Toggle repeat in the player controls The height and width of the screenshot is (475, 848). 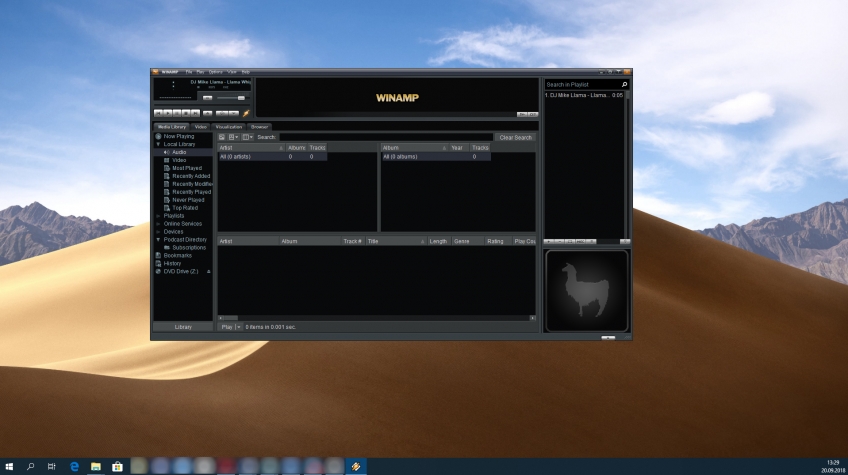pos(234,113)
